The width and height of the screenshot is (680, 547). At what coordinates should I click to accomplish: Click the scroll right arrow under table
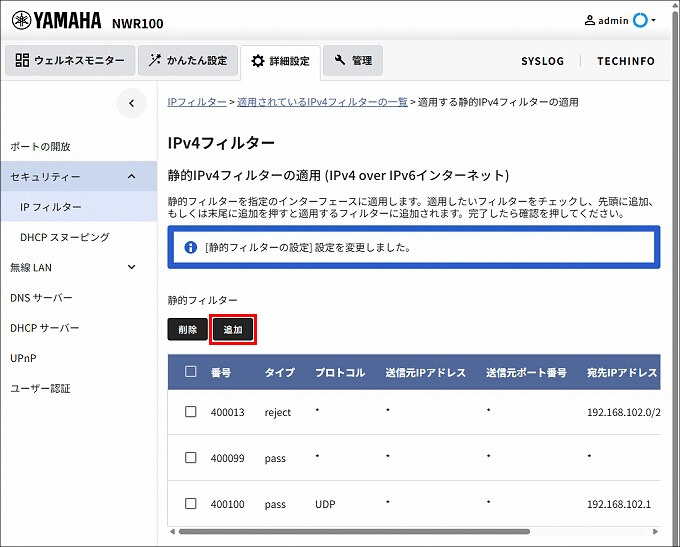point(655,531)
